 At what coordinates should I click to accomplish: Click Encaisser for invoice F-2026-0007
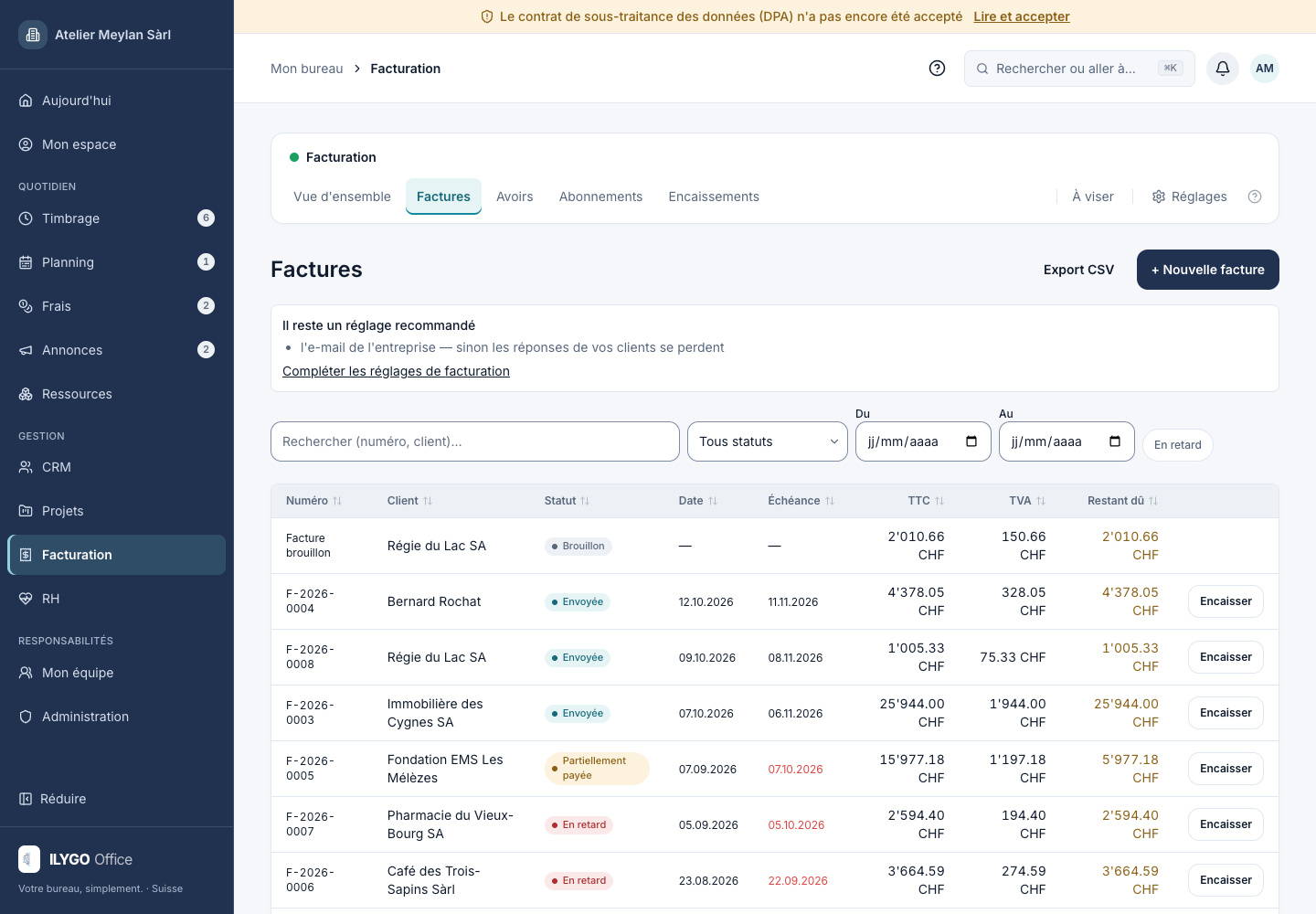pos(1226,824)
